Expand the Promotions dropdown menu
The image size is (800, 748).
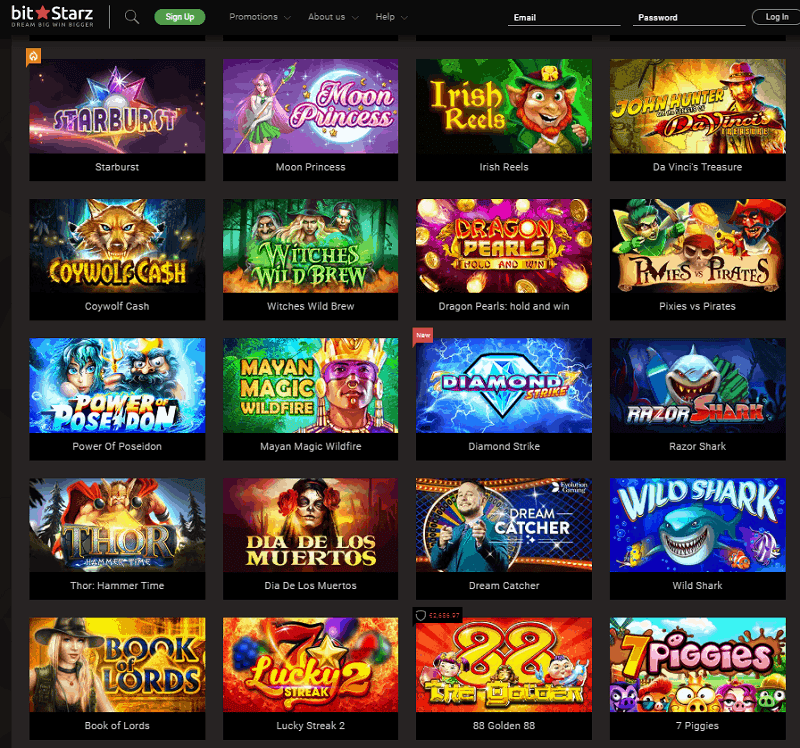click(x=260, y=17)
